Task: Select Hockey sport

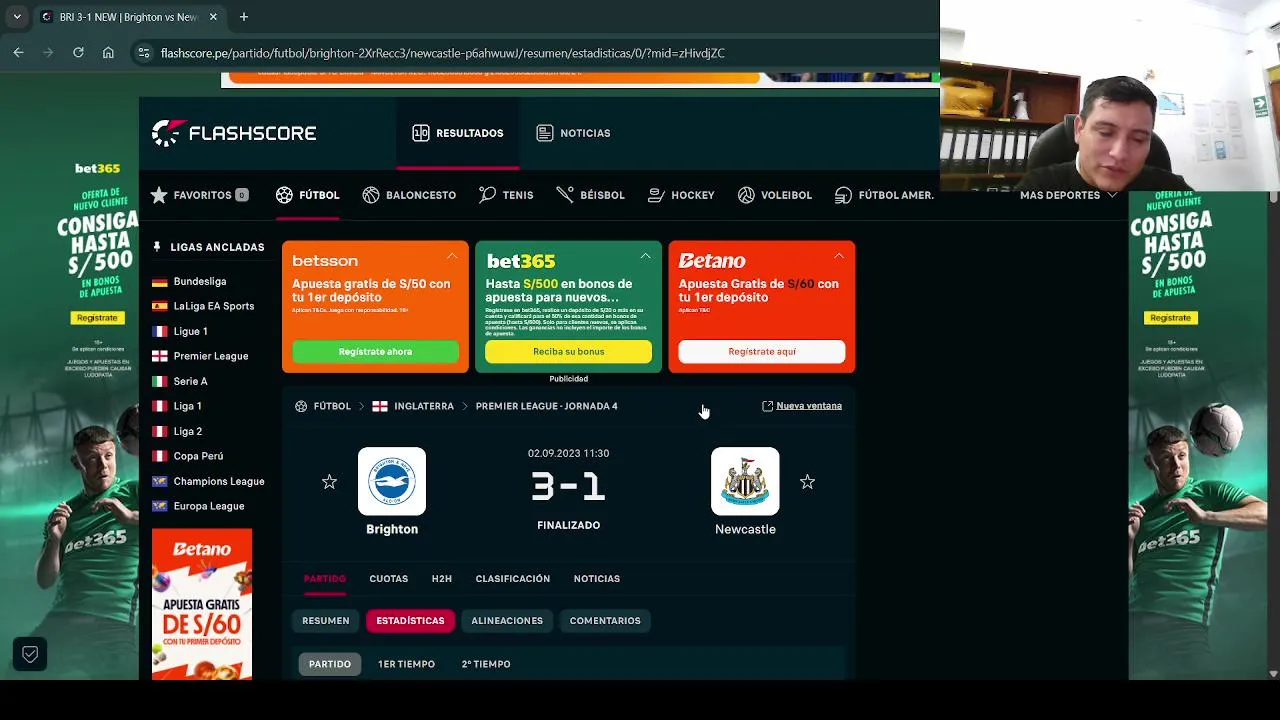Action: click(x=681, y=195)
